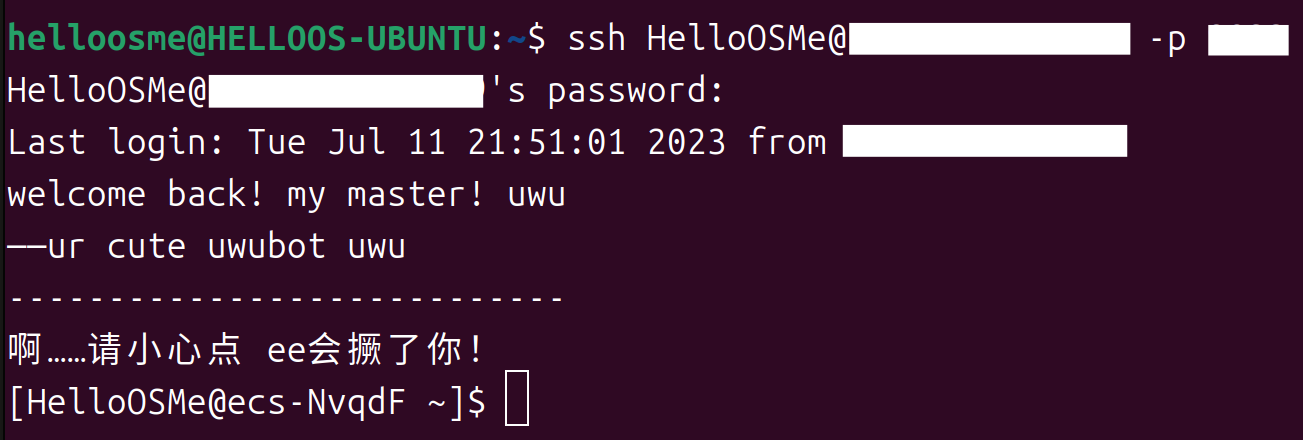Screen dimensions: 1303x440
Task: Click the dashed separator line
Action: point(286,298)
